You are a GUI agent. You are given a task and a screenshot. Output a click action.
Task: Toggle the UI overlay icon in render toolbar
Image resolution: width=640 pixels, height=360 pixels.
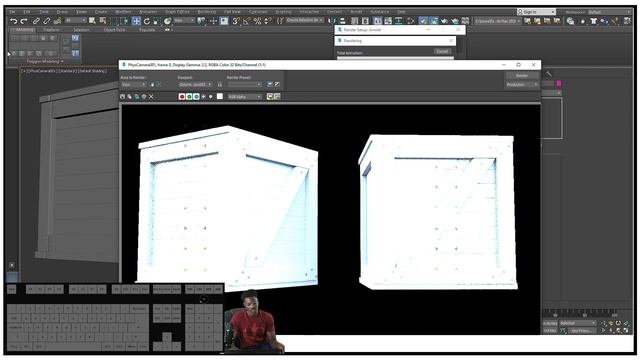269,97
